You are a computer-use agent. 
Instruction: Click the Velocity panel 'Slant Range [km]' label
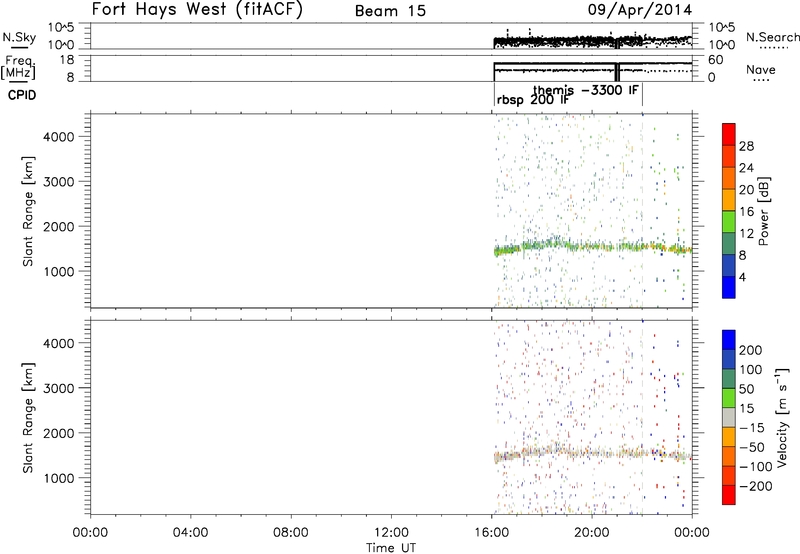click(x=28, y=418)
